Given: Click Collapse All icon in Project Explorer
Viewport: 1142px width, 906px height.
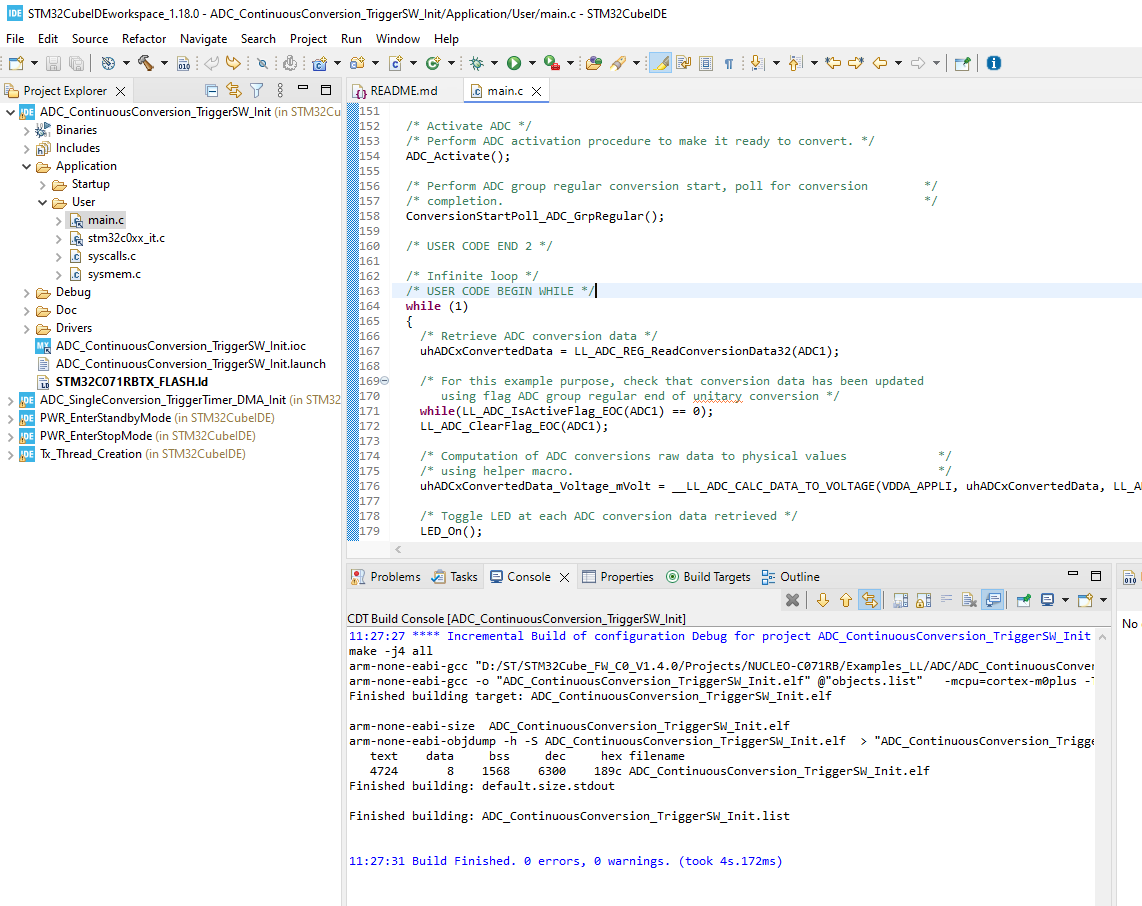Looking at the screenshot, I should click(211, 90).
